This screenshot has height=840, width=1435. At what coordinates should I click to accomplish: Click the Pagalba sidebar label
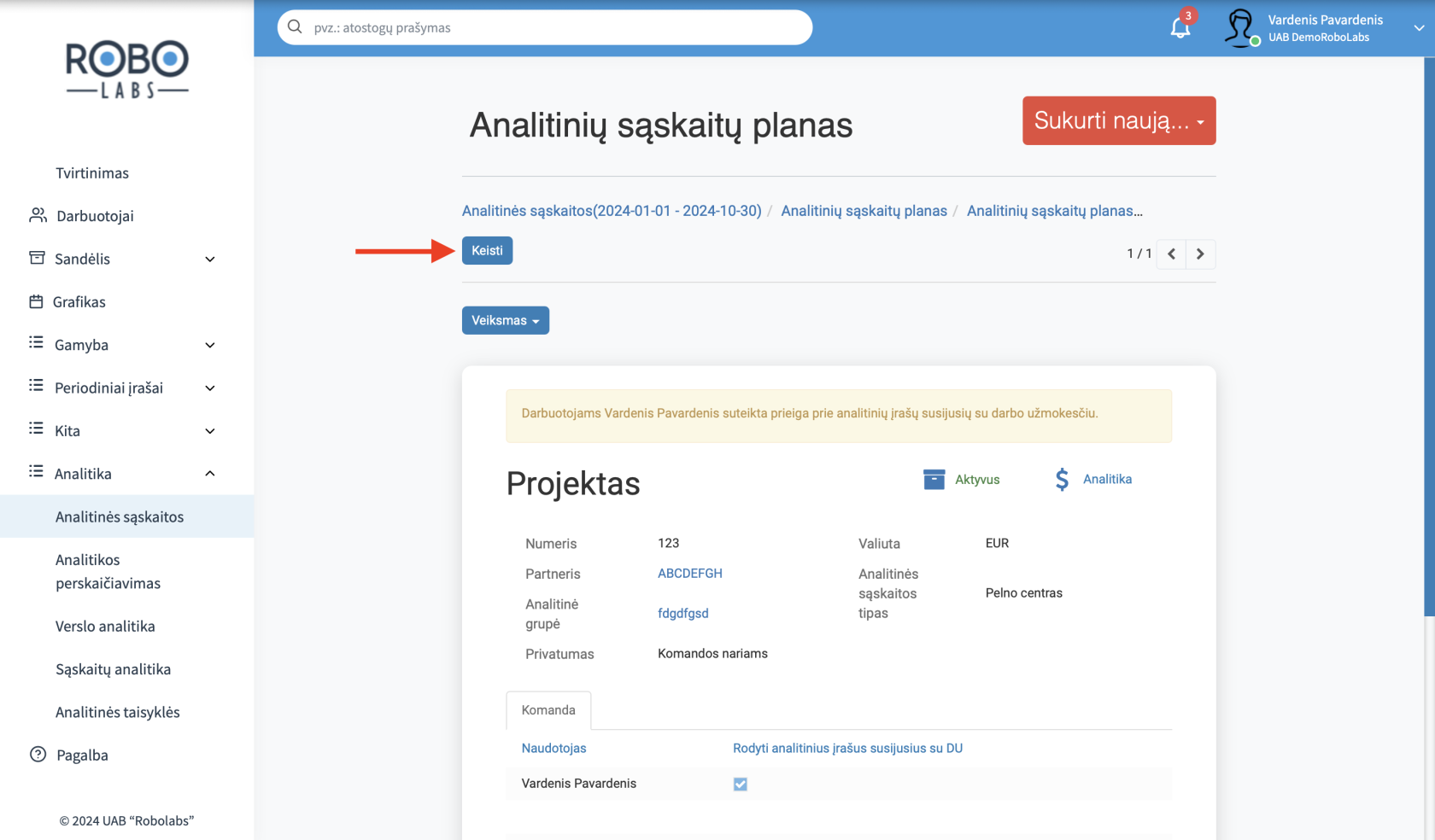[x=82, y=755]
